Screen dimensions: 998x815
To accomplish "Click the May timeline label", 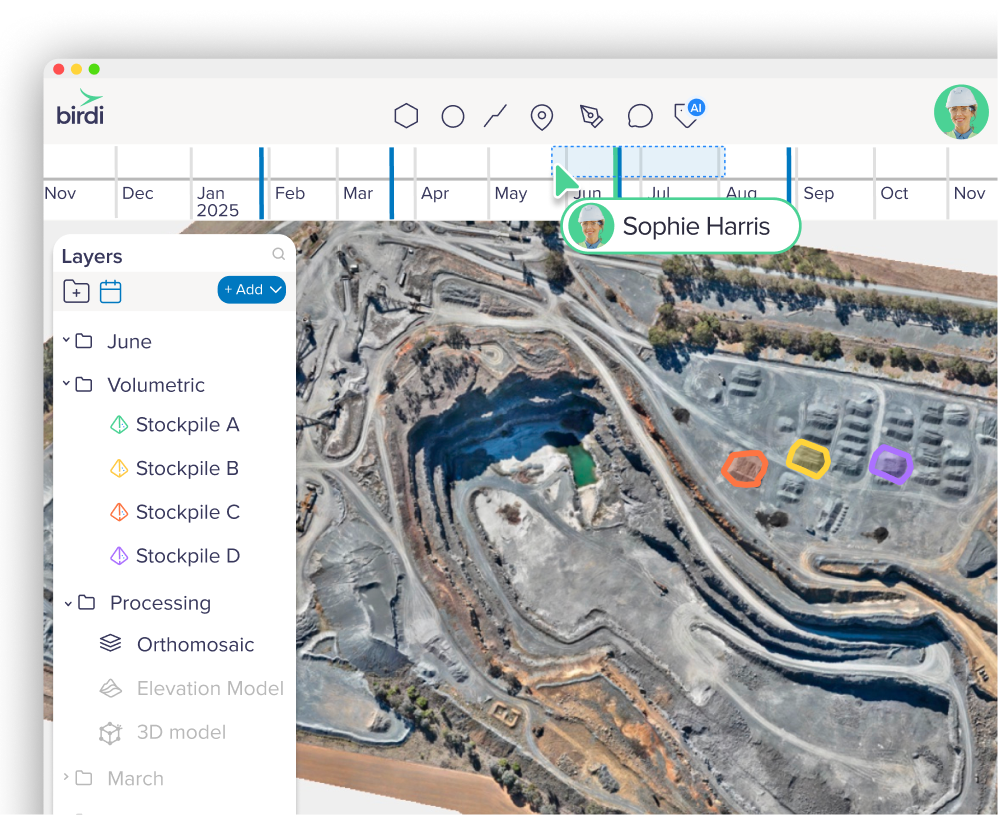I will tap(510, 193).
